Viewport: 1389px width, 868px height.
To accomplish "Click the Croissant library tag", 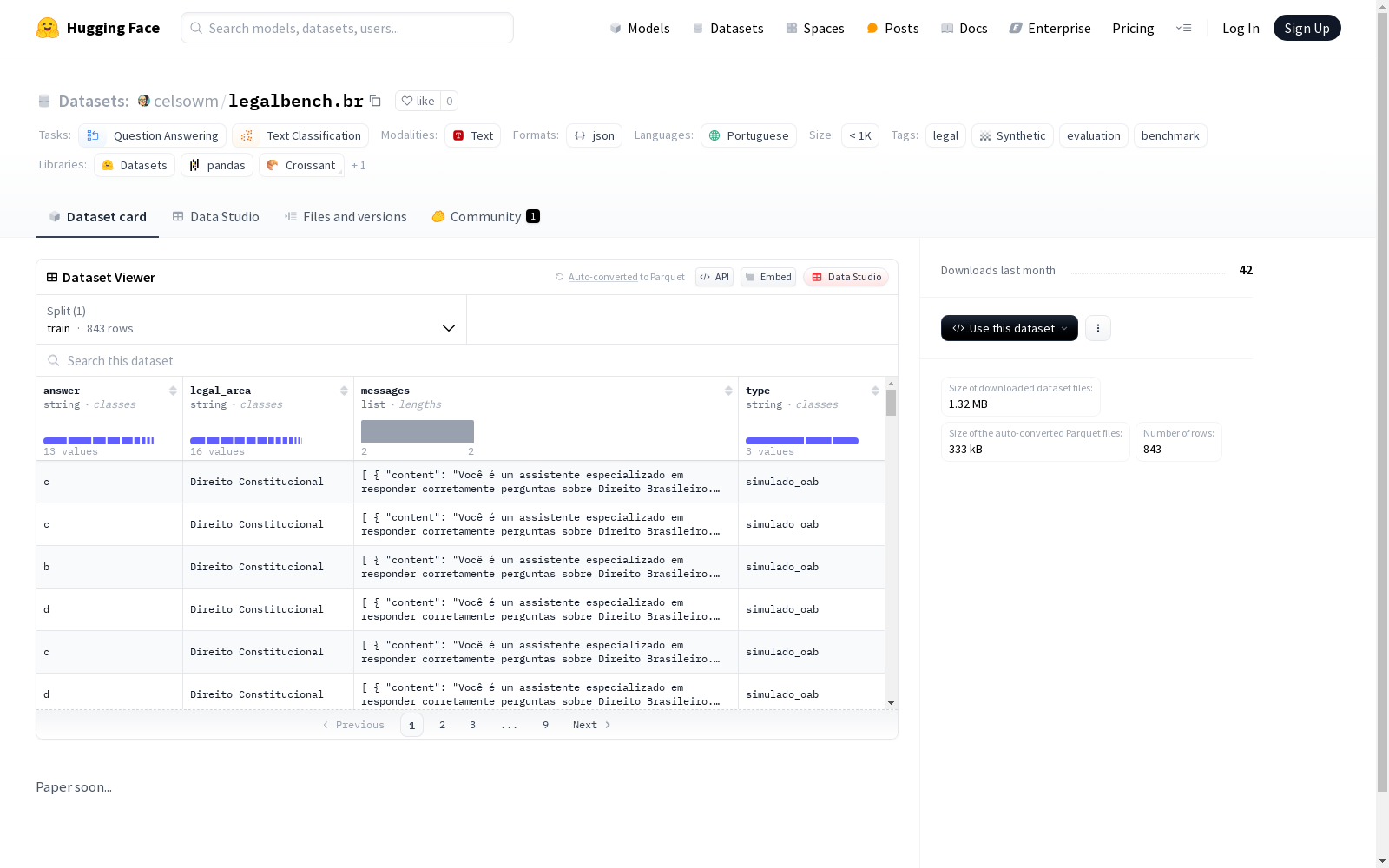I will tap(301, 165).
